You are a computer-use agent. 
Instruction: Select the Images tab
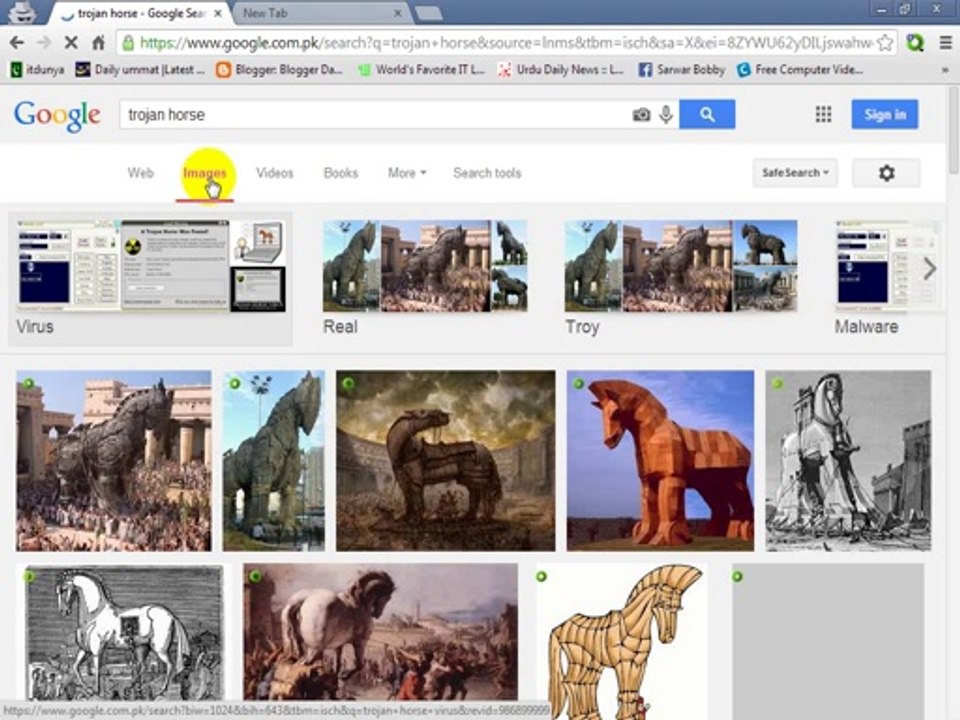204,173
